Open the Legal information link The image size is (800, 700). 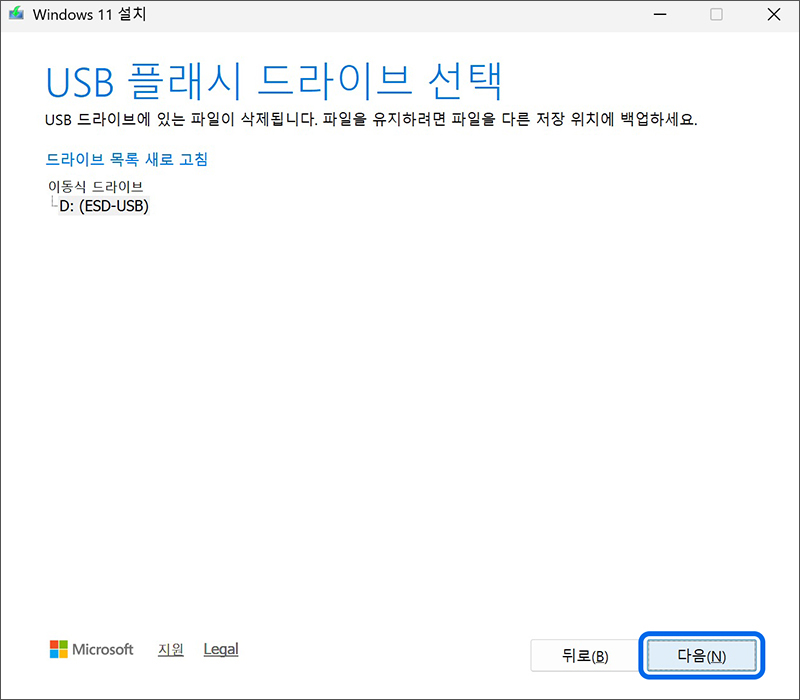coord(220,649)
